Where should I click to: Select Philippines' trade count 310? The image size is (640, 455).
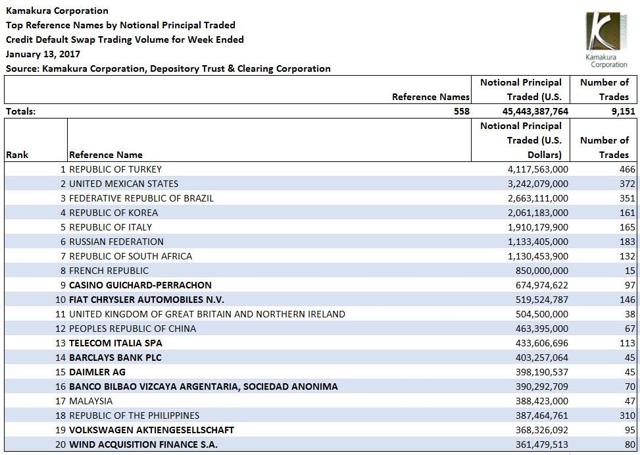(x=627, y=415)
